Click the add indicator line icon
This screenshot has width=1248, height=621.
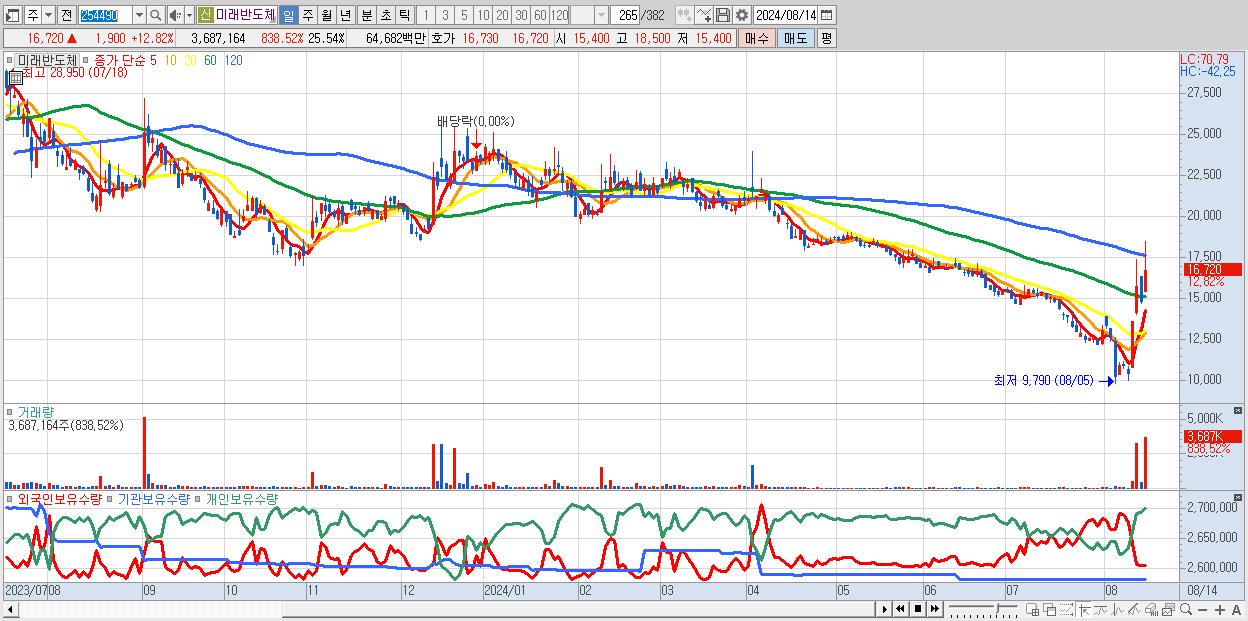click(704, 15)
